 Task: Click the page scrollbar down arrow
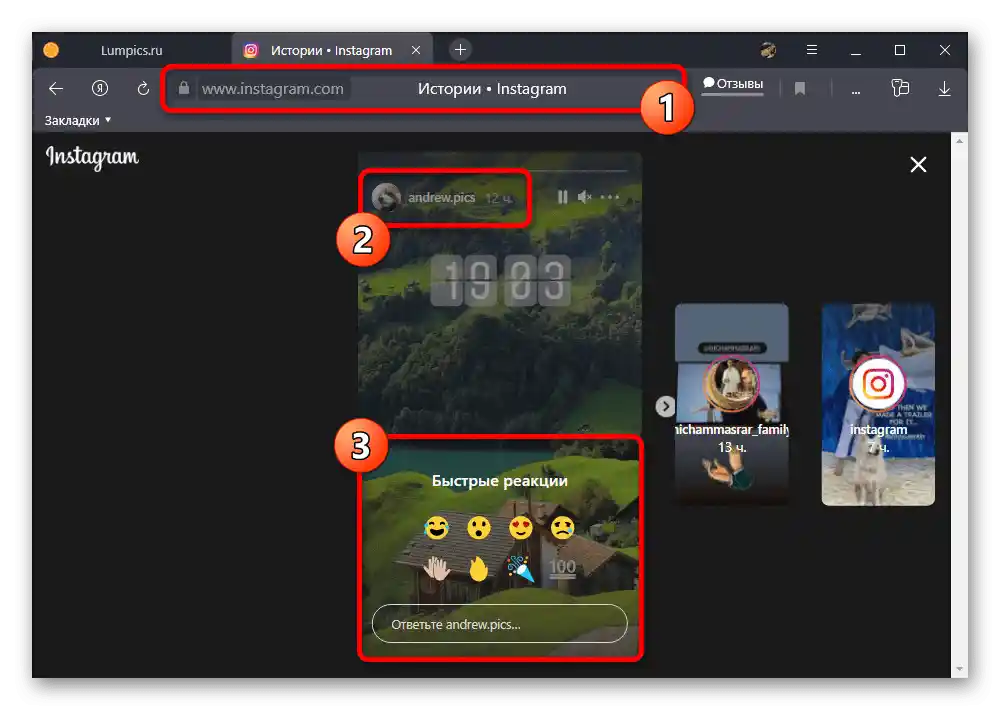pos(959,669)
